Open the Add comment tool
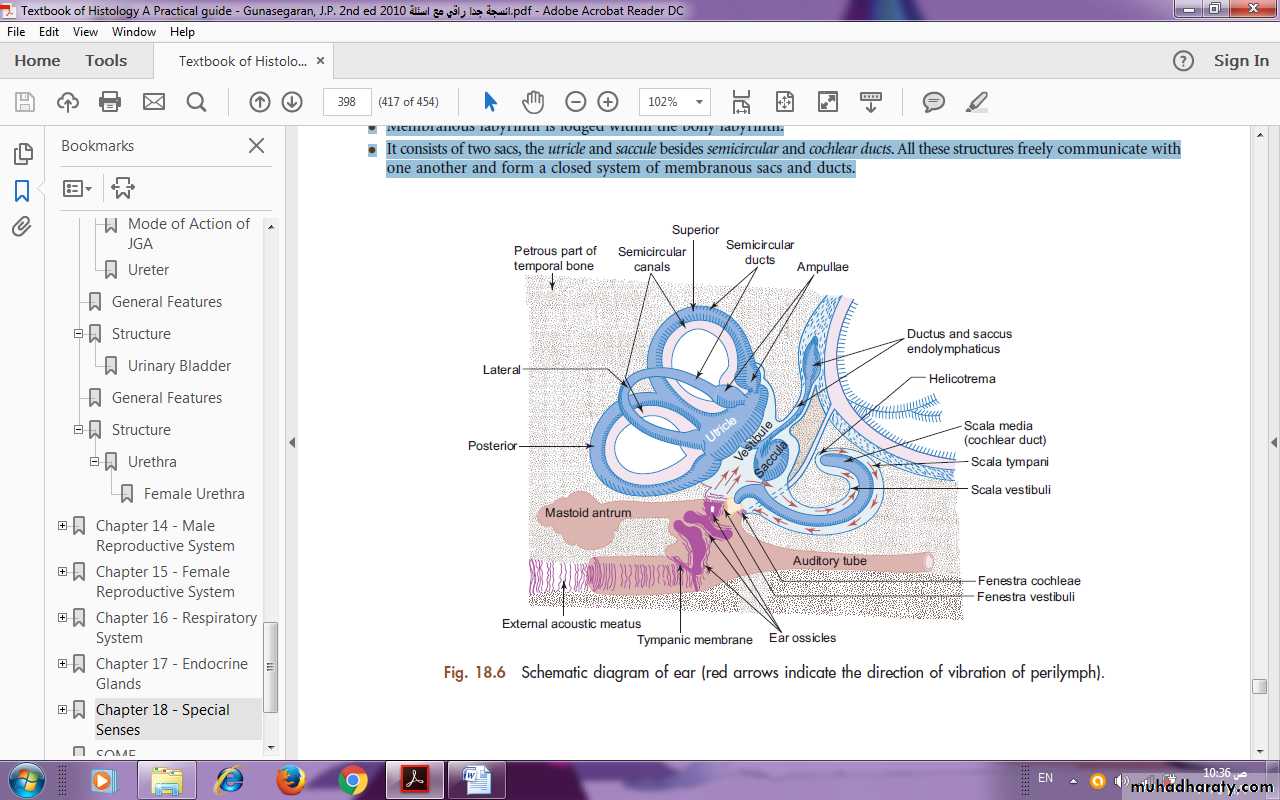1280x800 pixels. coord(934,101)
